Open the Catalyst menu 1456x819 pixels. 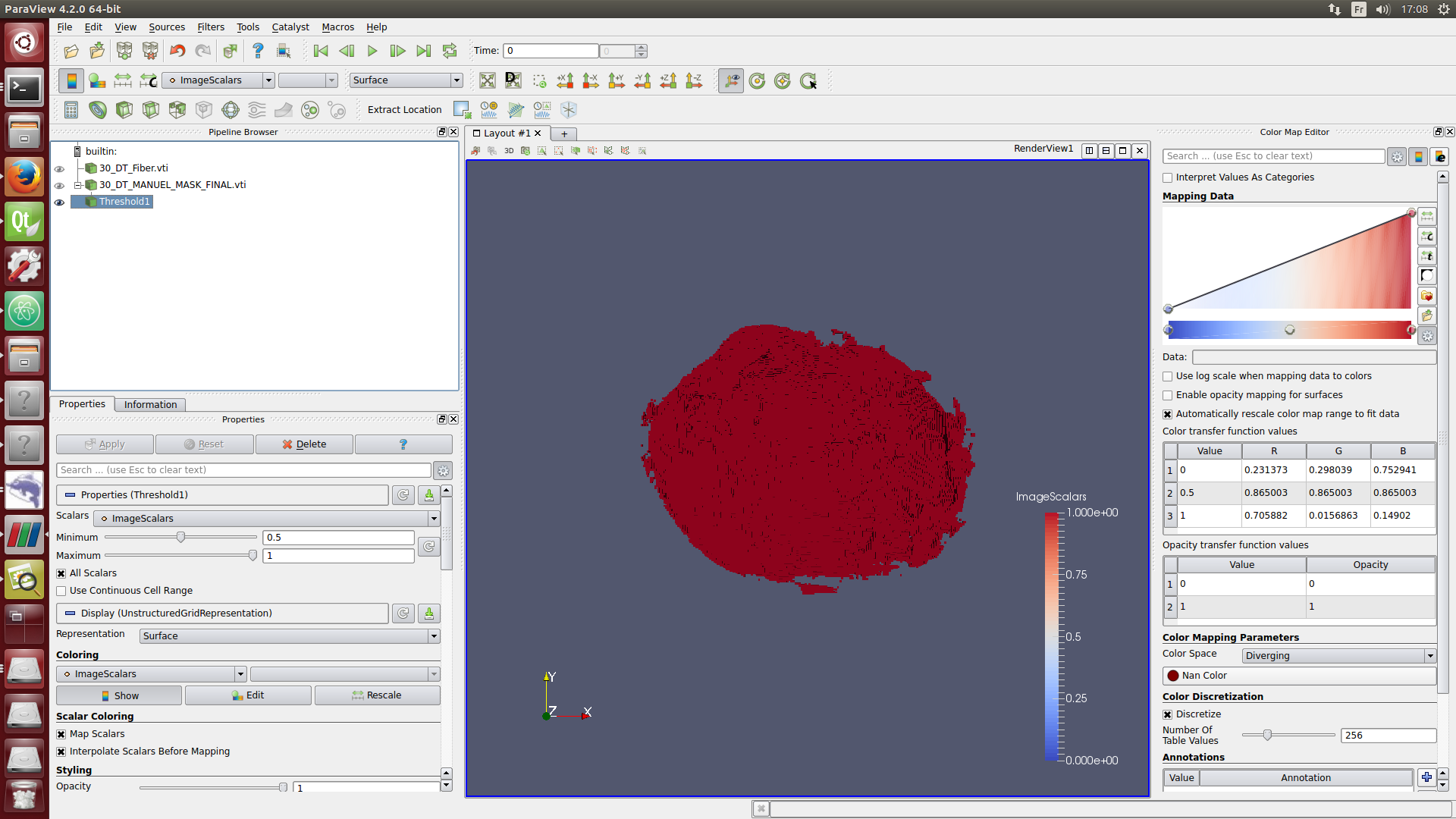pos(290,27)
